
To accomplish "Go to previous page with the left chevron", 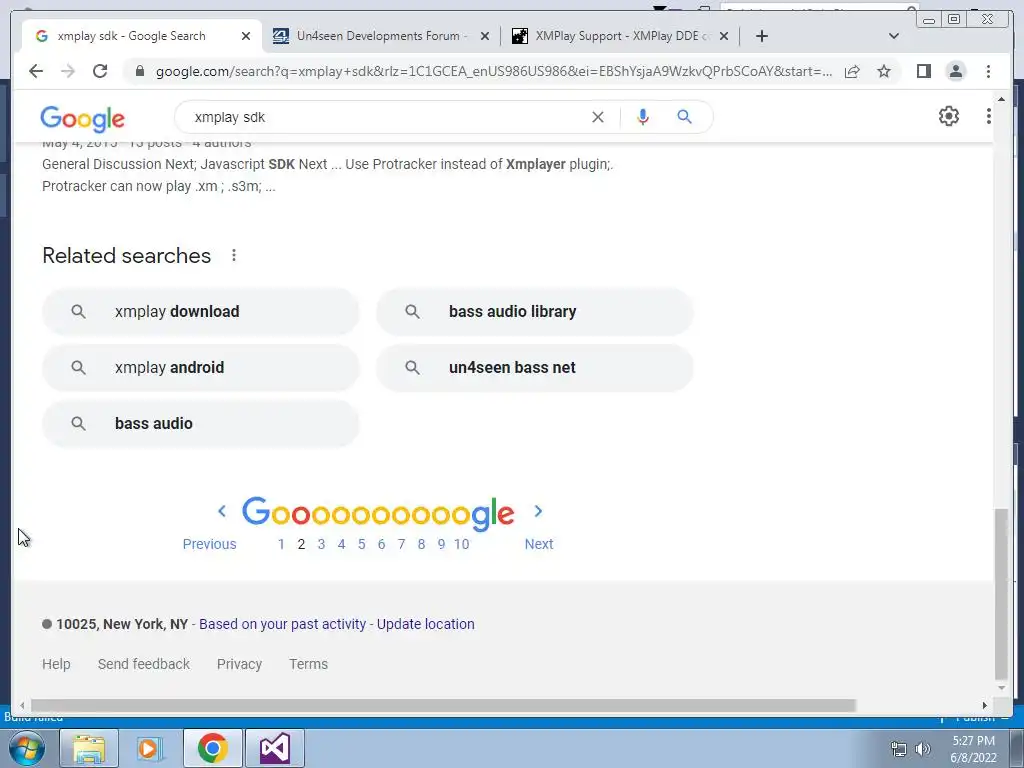I will click(222, 511).
